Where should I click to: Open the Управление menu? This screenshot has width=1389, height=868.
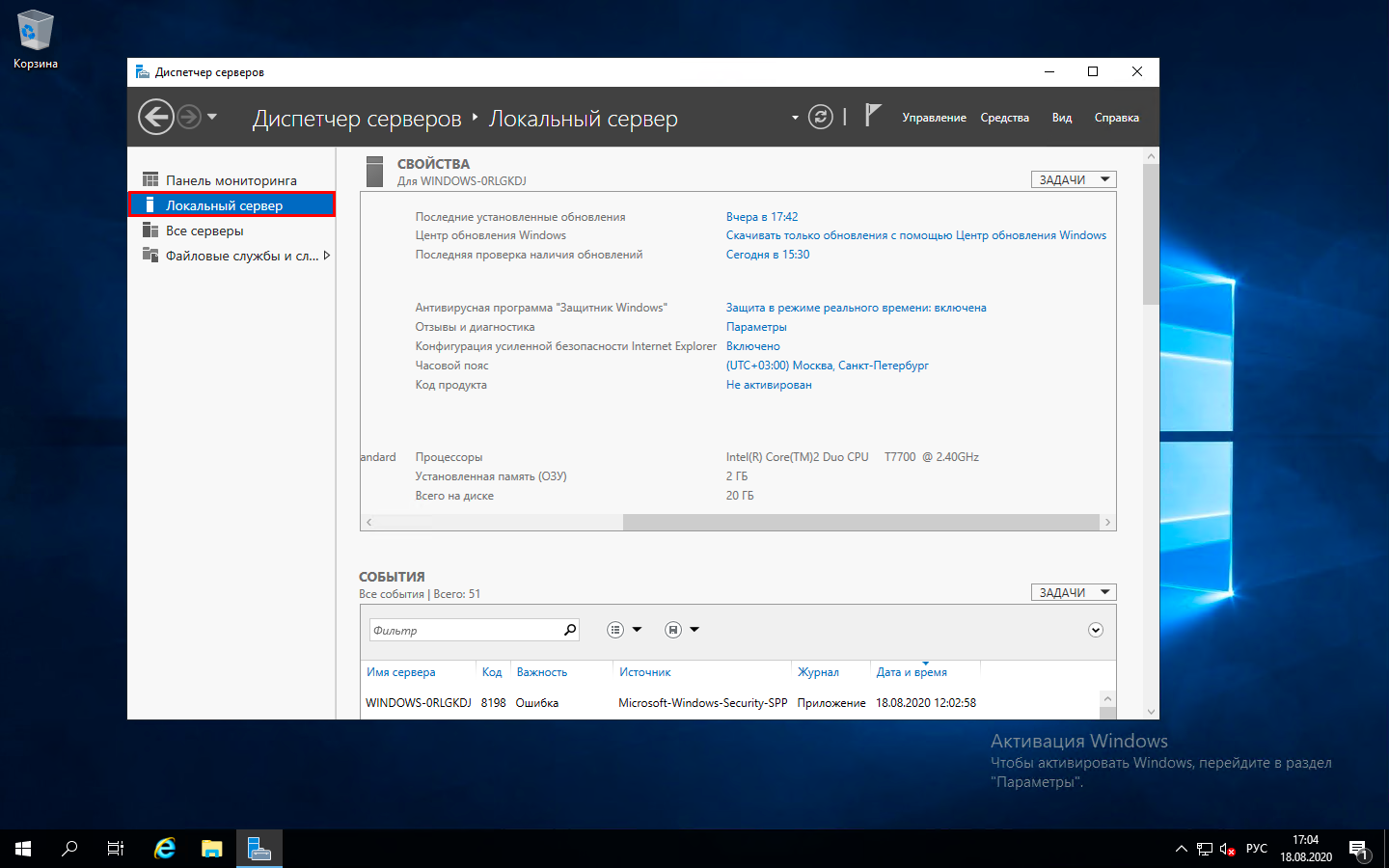pyautogui.click(x=934, y=118)
